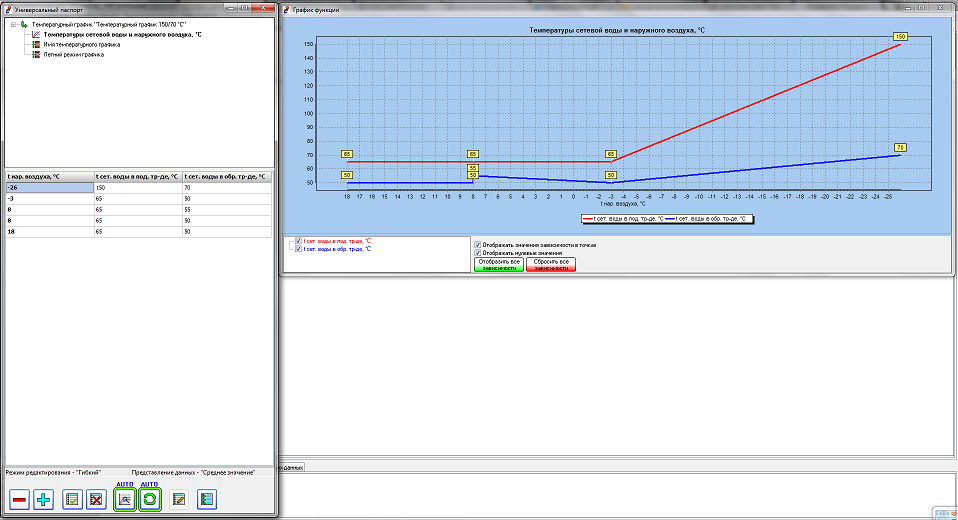Click column header t нар. воздуха, °C
The width and height of the screenshot is (958, 520).
[49, 177]
